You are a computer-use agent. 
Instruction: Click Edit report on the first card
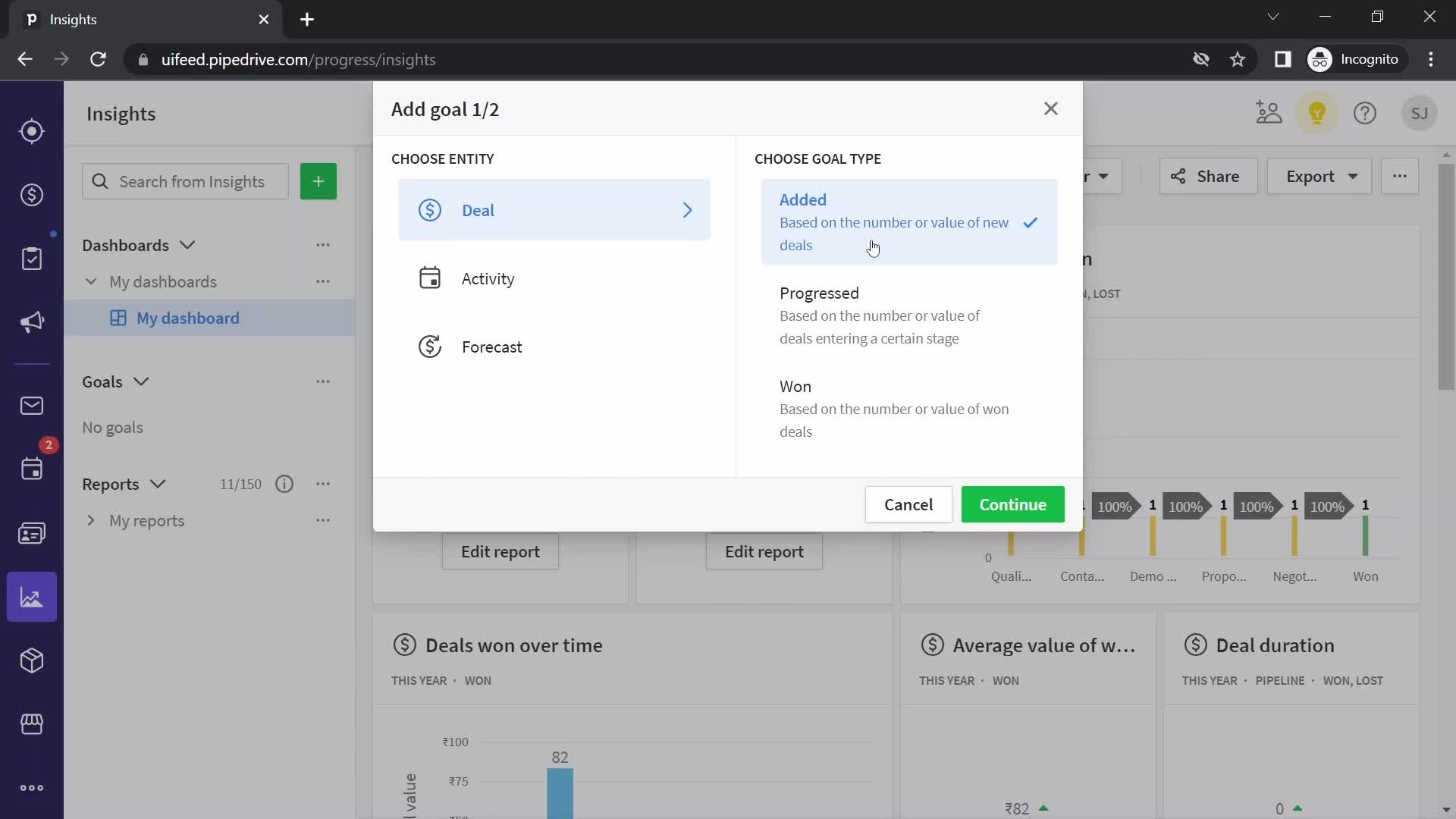500,551
